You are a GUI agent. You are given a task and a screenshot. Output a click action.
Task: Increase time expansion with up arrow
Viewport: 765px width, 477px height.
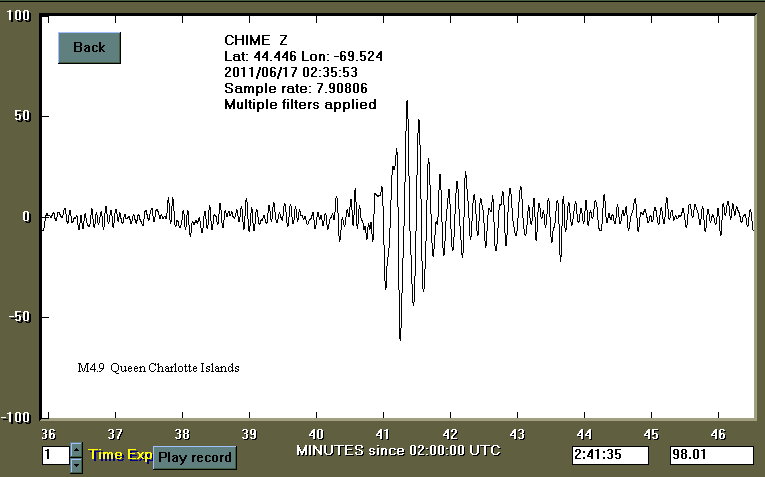pos(76,450)
